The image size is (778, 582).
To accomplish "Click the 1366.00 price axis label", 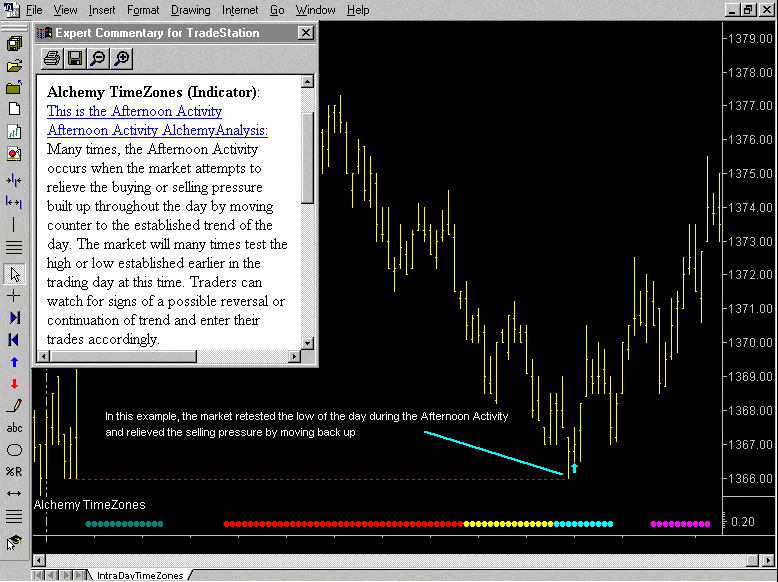I will (750, 479).
